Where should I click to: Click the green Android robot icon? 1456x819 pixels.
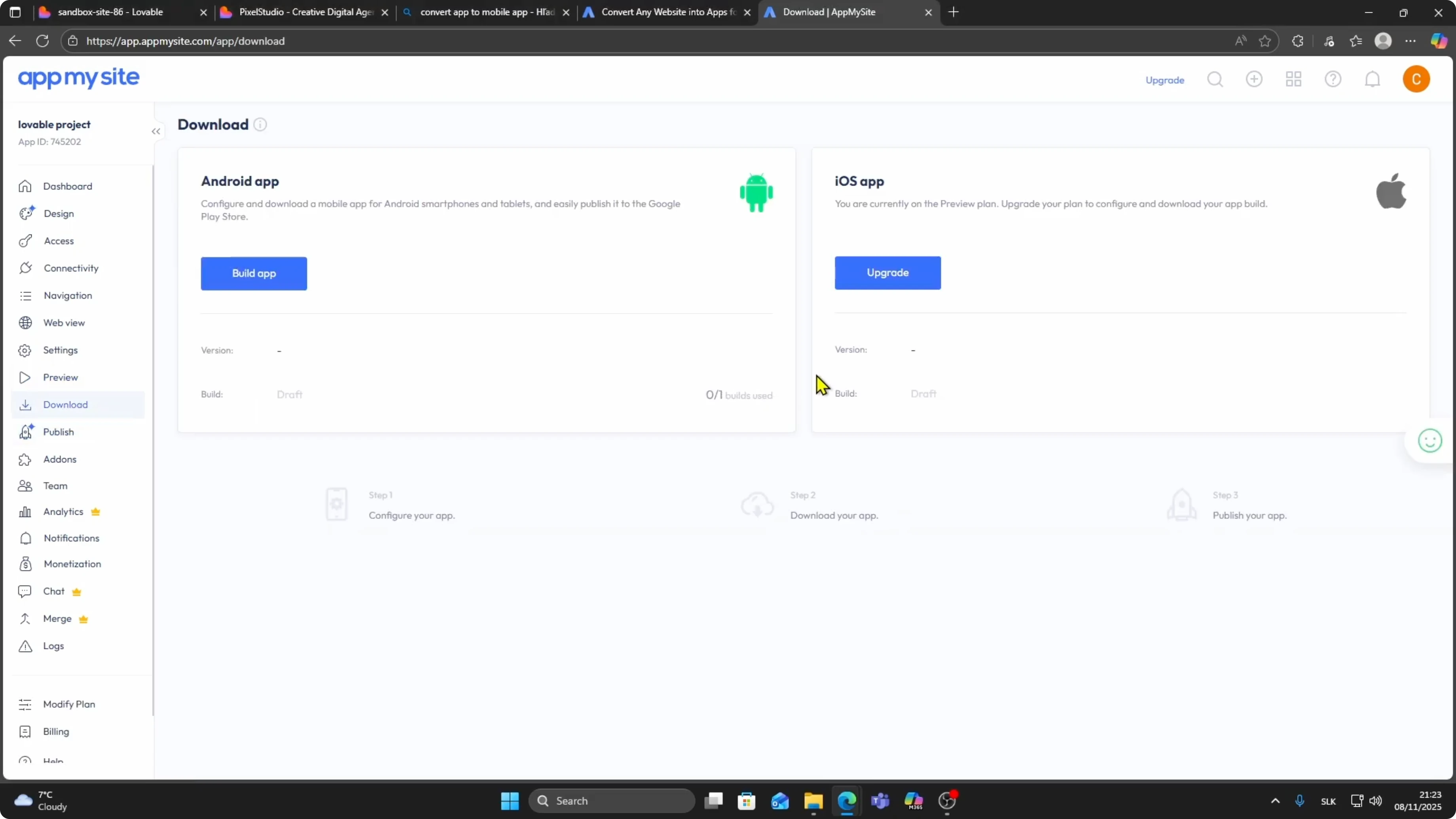[x=756, y=193]
